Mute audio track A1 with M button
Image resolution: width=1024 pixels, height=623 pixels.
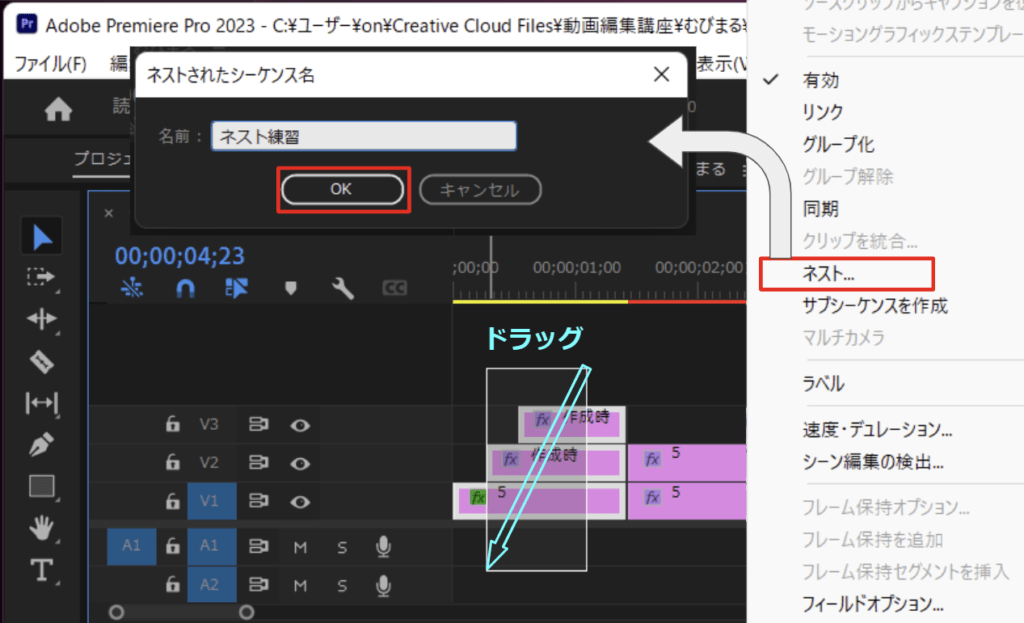click(300, 546)
